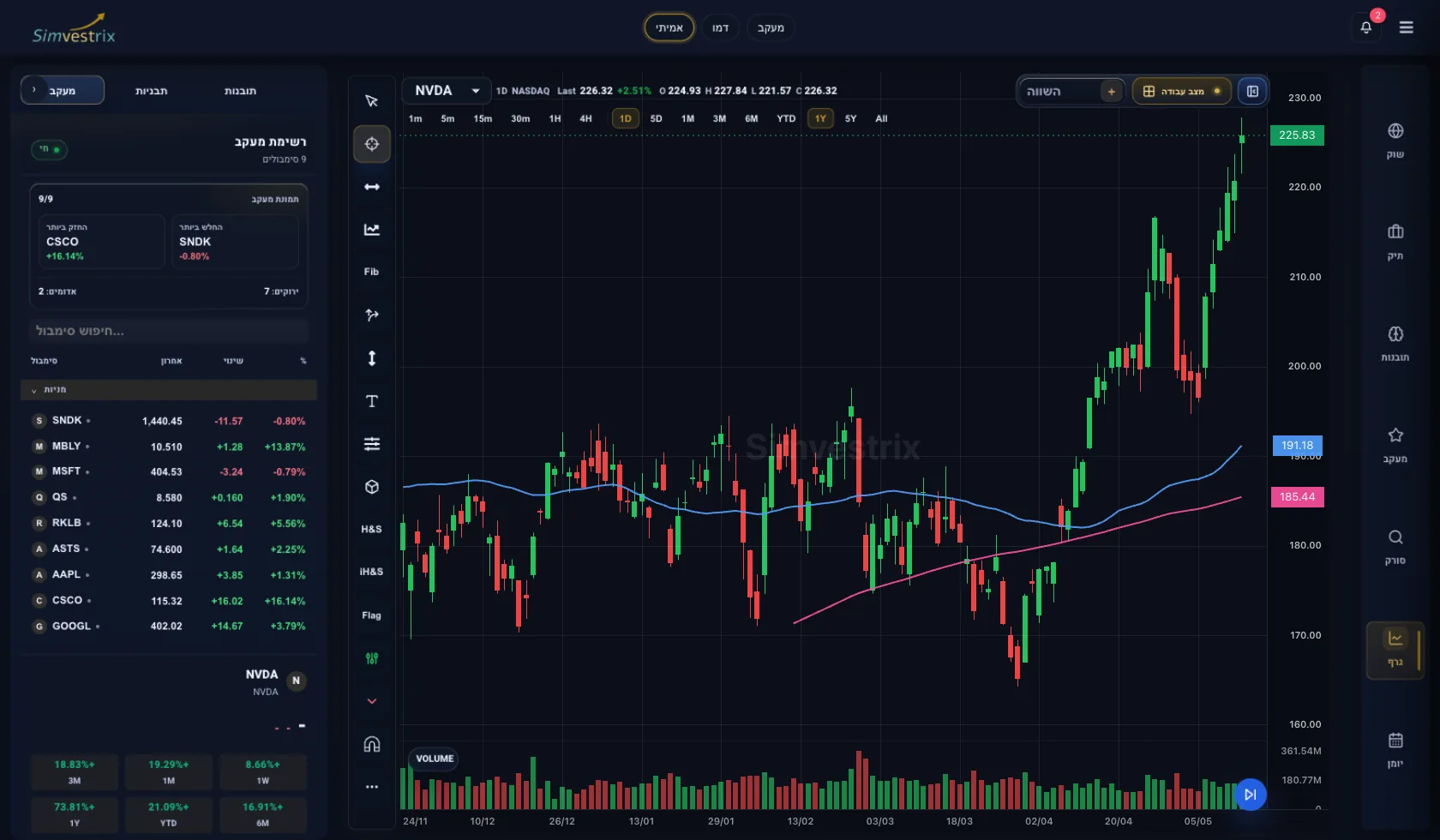Switch to דמו demo mode
Image resolution: width=1440 pixels, height=840 pixels.
(720, 27)
